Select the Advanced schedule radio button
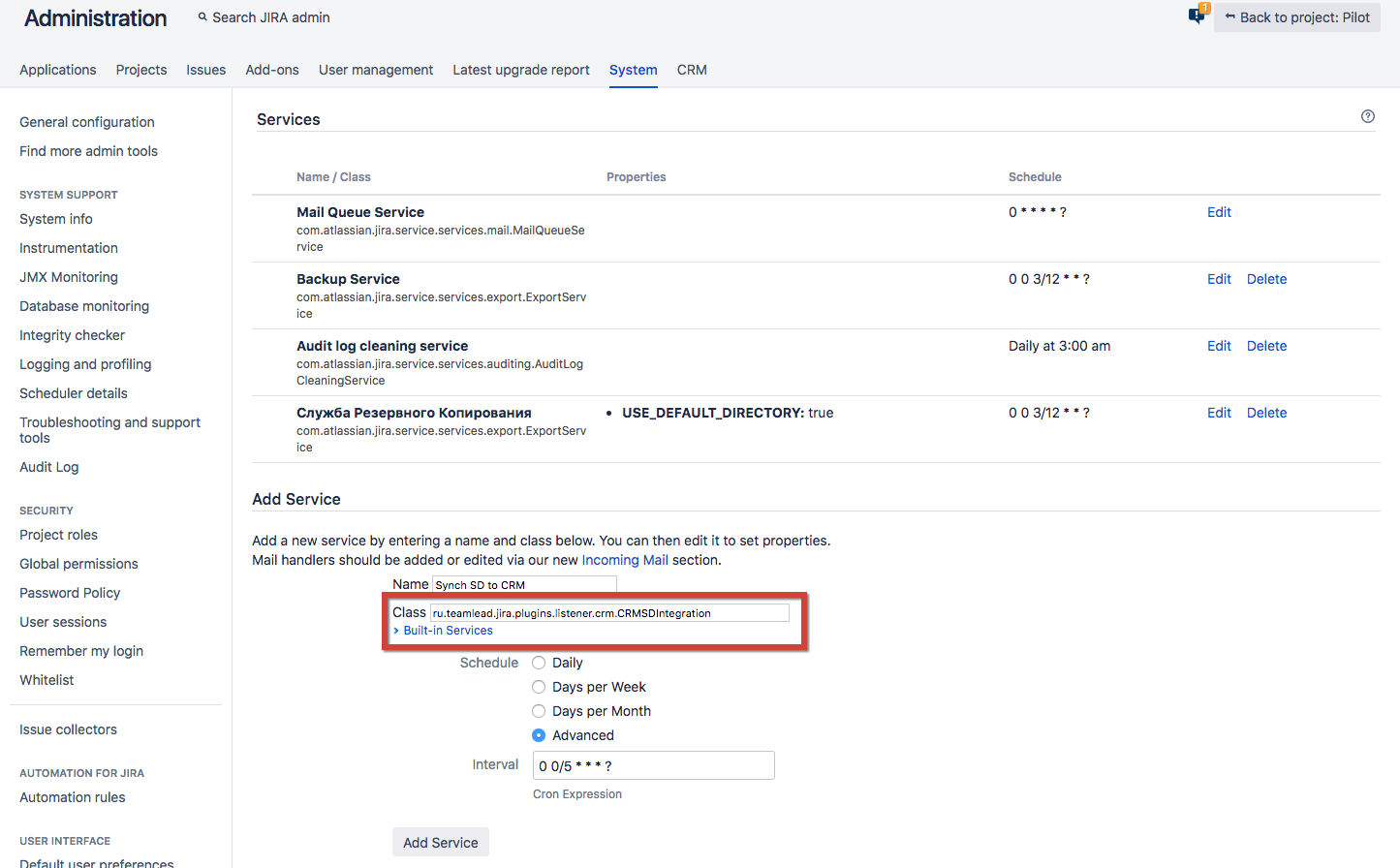This screenshot has height=868, width=1400. pos(539,735)
